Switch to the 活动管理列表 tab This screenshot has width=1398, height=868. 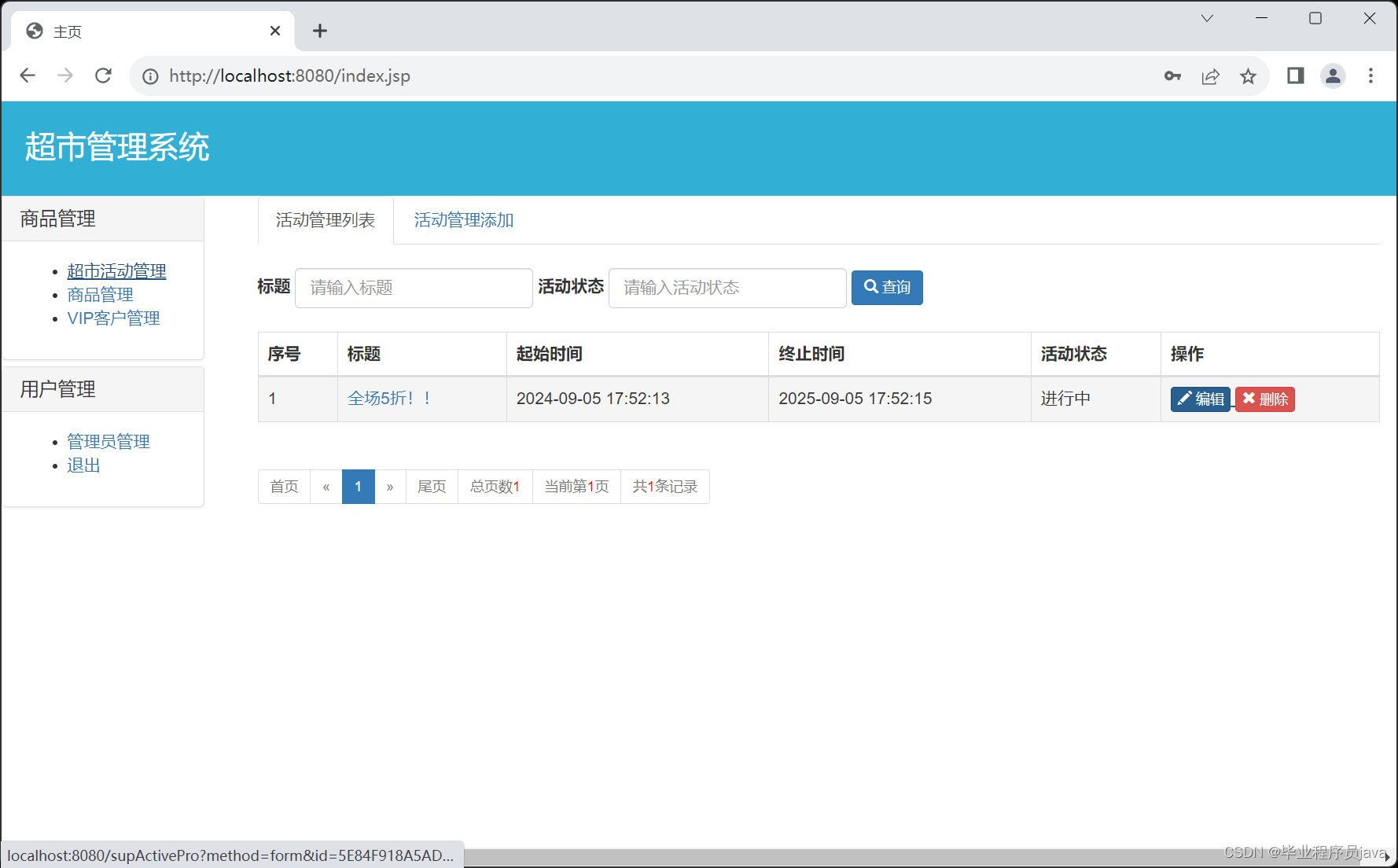(326, 220)
